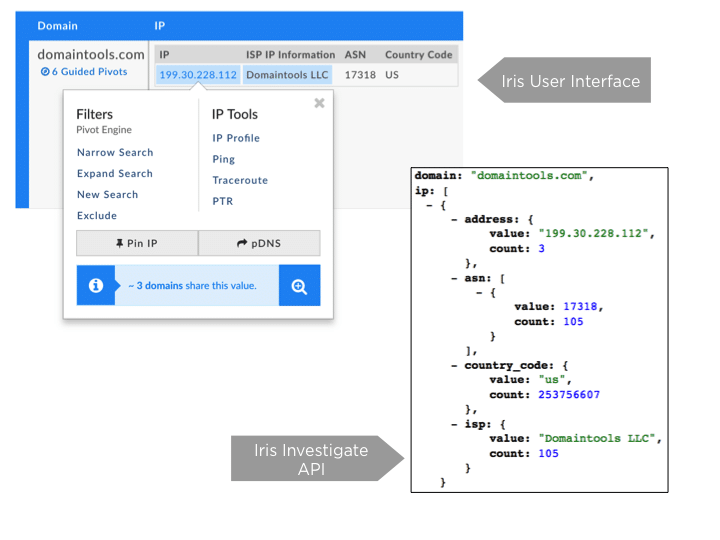
Task: Click ASN value 17318
Action: [x=360, y=75]
